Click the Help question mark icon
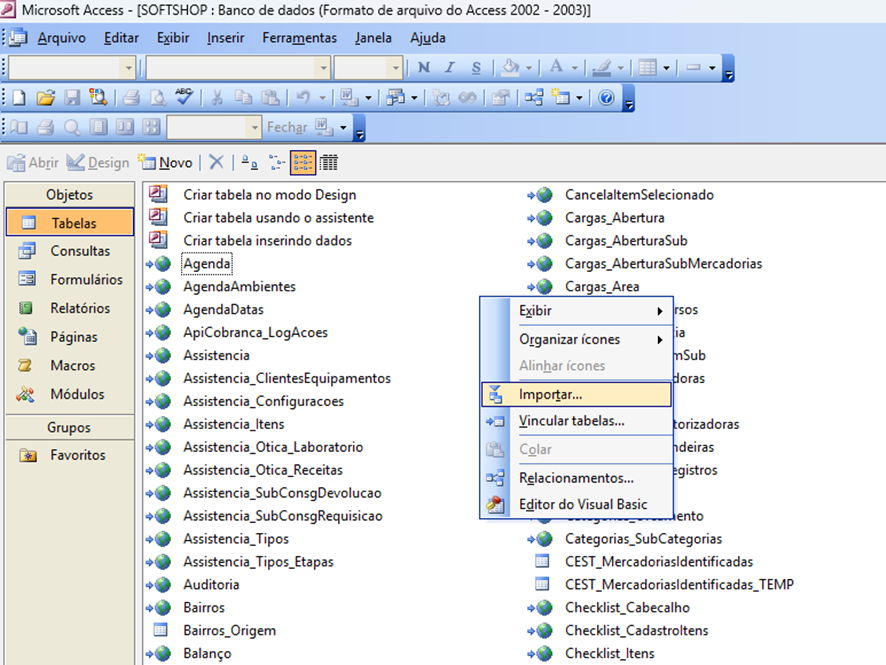 [x=606, y=98]
